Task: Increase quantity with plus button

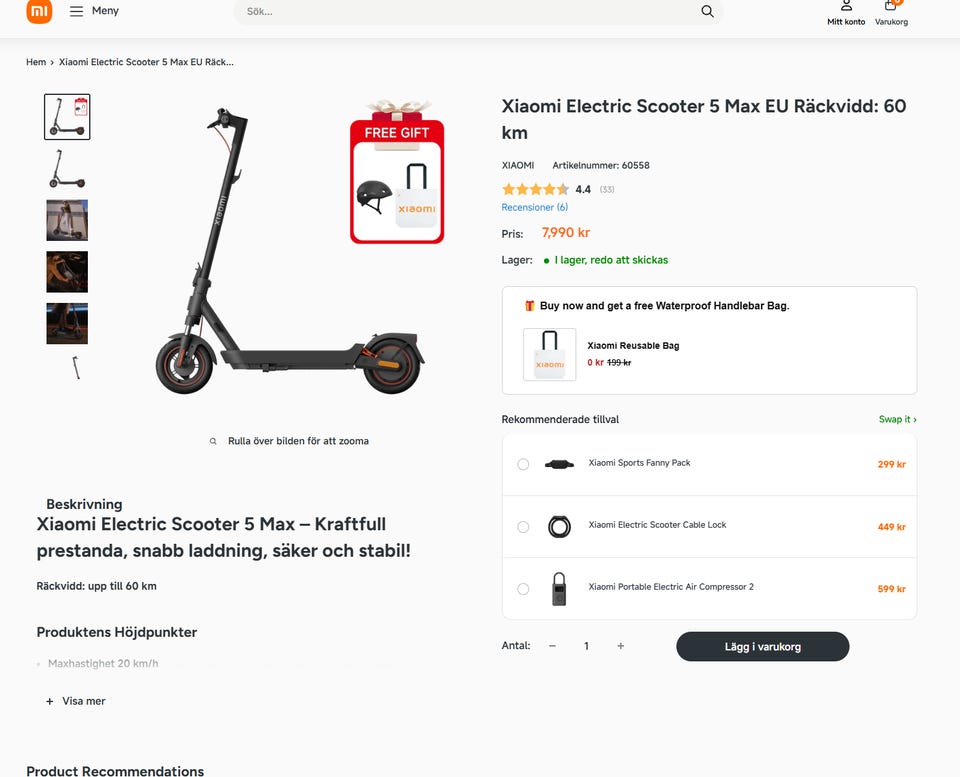Action: (620, 646)
